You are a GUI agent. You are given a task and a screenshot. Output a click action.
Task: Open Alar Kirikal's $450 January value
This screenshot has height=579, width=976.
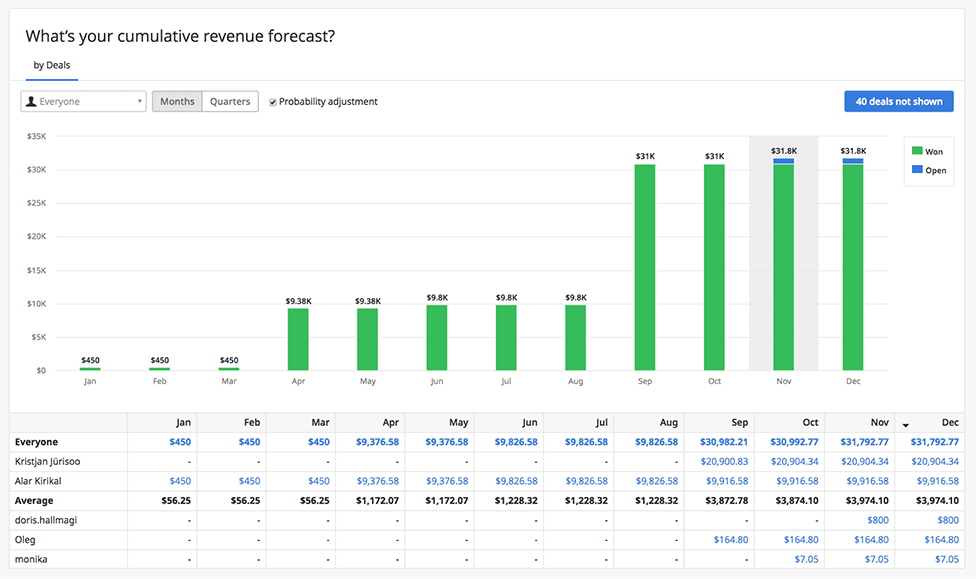[178, 481]
